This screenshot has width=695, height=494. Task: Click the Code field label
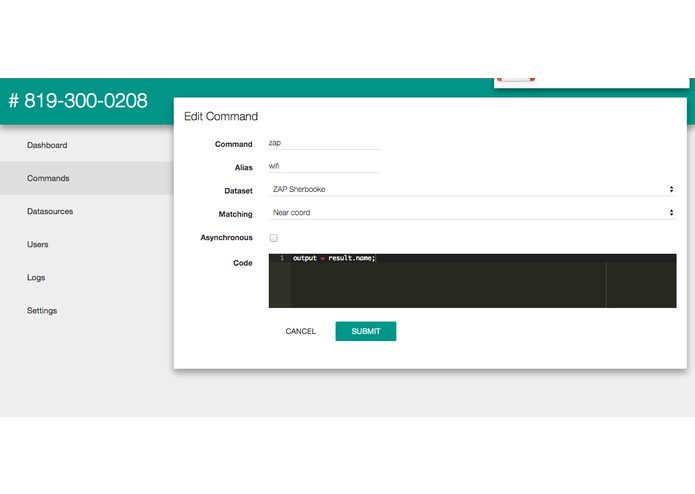243,263
